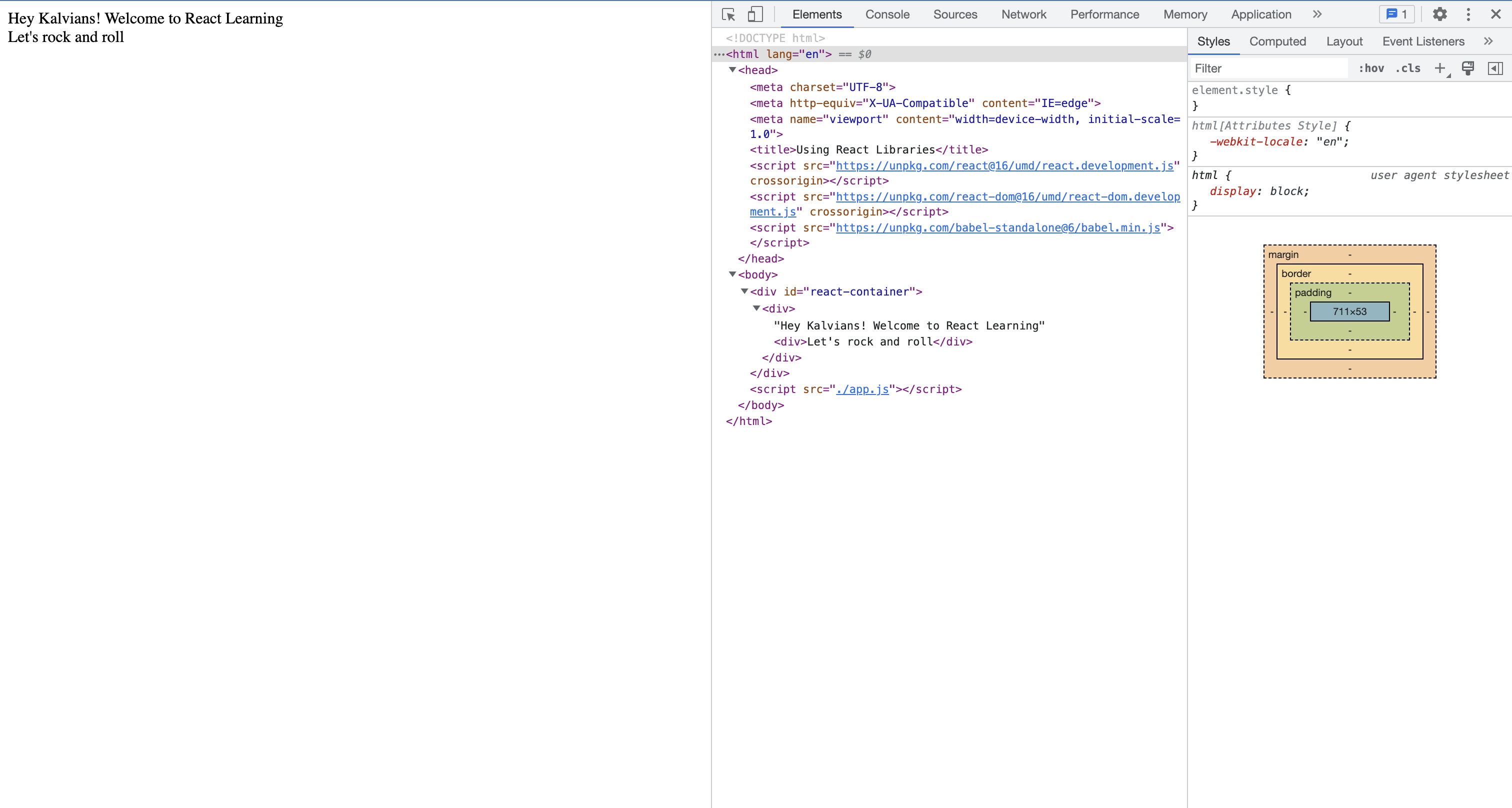Screen dimensions: 1512x808
Task: Open the babel.min.js script link
Action: point(998,227)
